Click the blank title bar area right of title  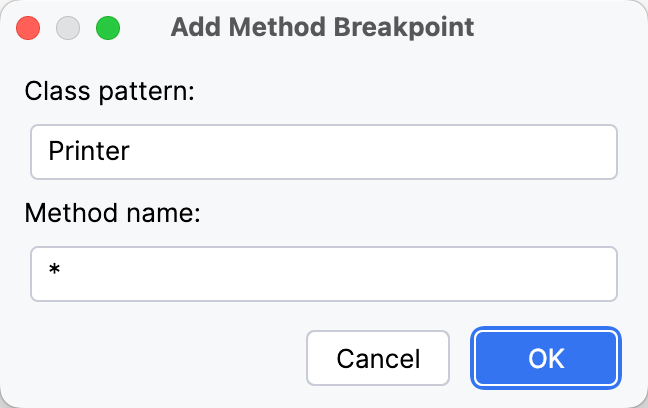click(560, 27)
